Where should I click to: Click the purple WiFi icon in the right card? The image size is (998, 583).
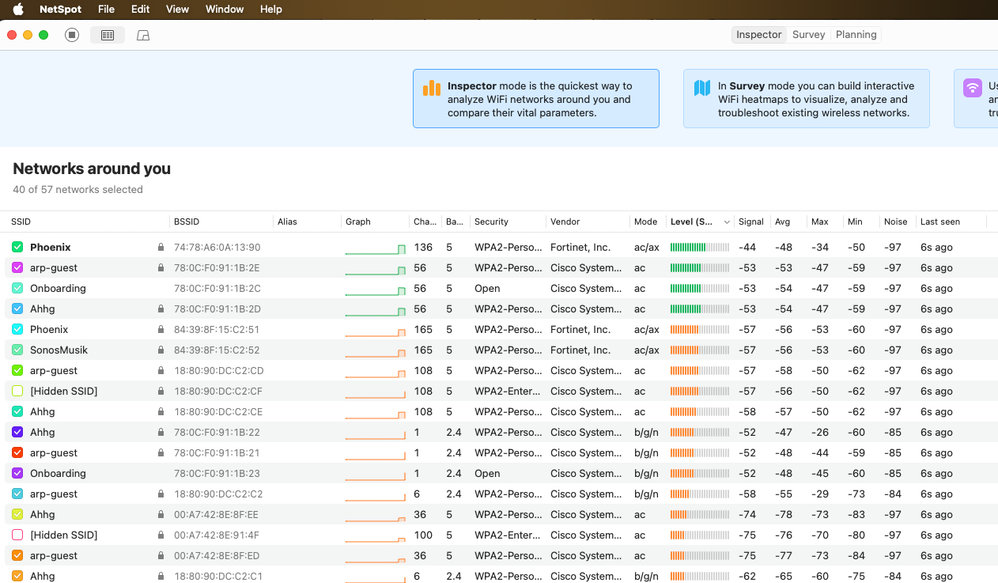point(972,88)
